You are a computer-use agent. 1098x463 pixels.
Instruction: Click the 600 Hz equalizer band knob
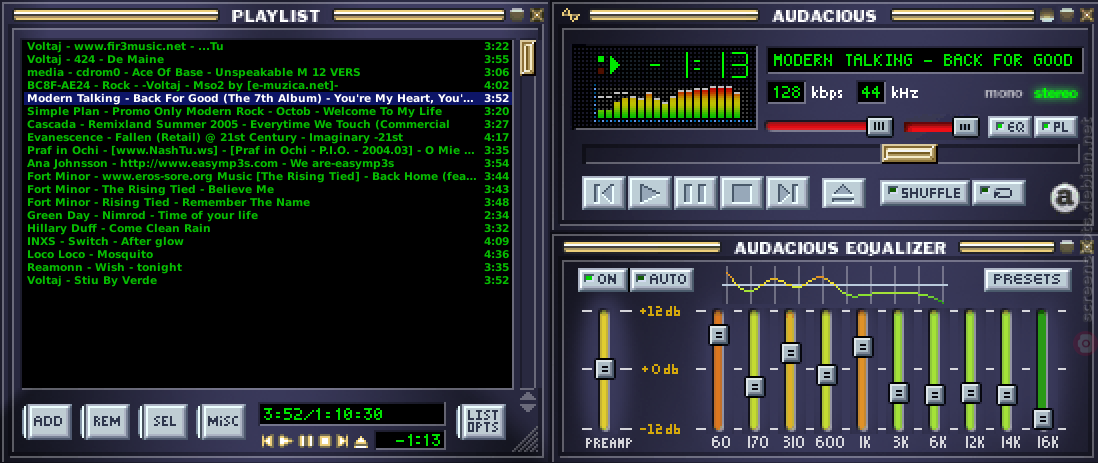pos(827,375)
